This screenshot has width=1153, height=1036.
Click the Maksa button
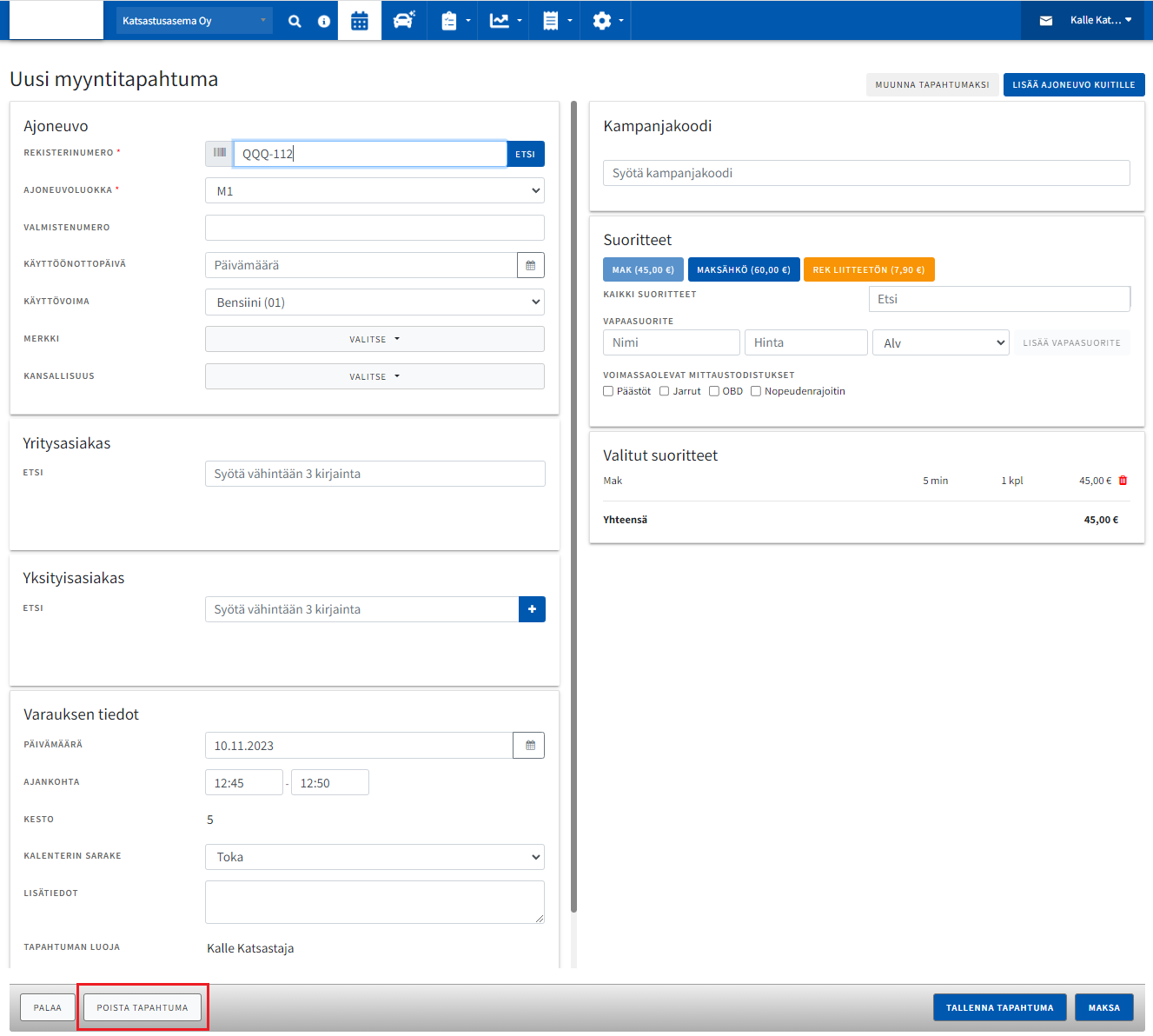(1104, 1007)
